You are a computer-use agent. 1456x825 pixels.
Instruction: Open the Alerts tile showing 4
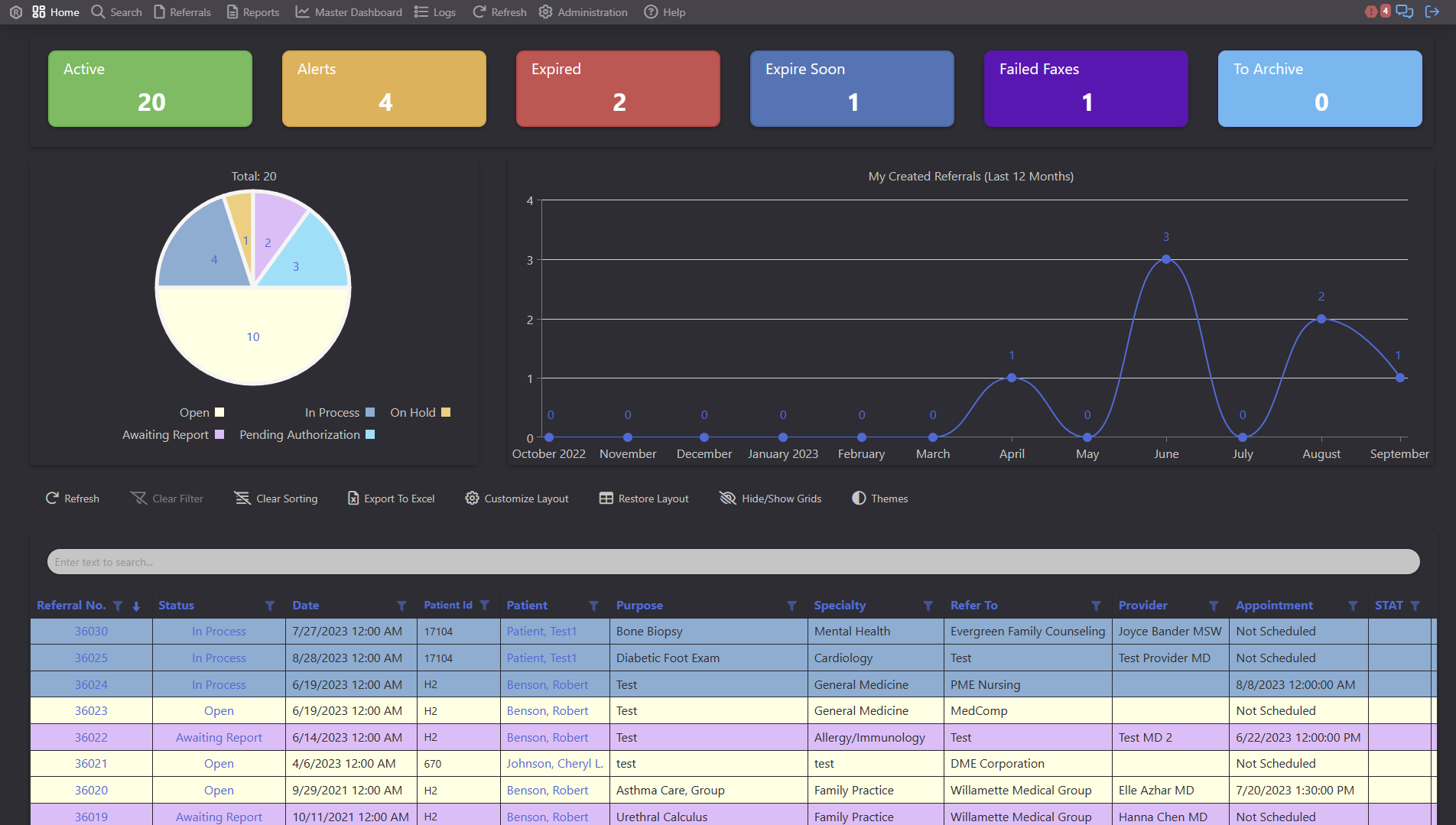pyautogui.click(x=384, y=89)
